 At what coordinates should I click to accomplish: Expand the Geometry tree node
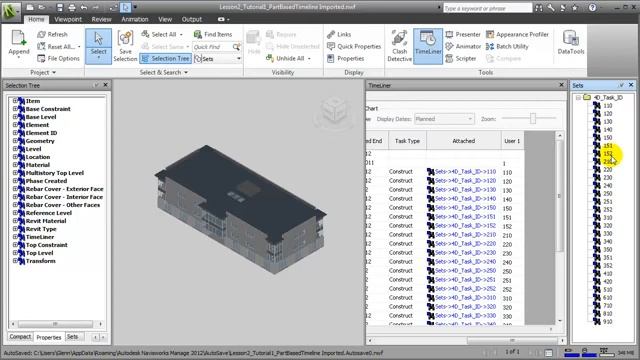click(x=15, y=140)
